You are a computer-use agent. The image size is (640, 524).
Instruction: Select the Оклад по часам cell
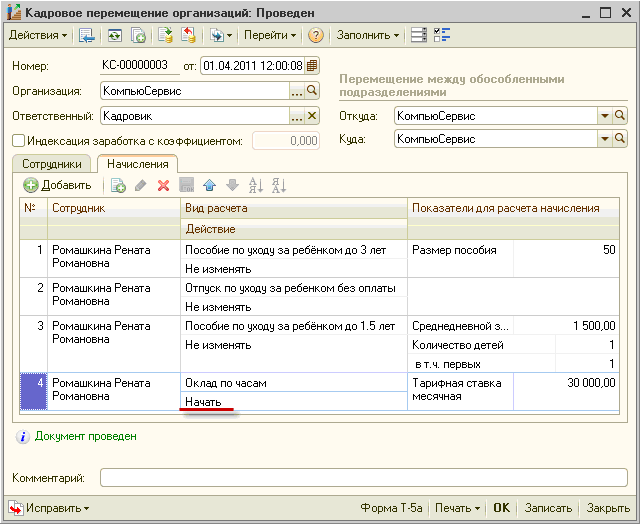[294, 383]
